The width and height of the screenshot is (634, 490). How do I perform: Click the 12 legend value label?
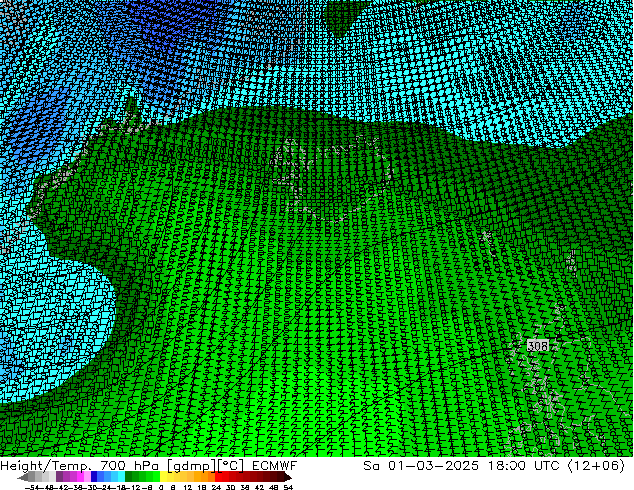[188, 488]
